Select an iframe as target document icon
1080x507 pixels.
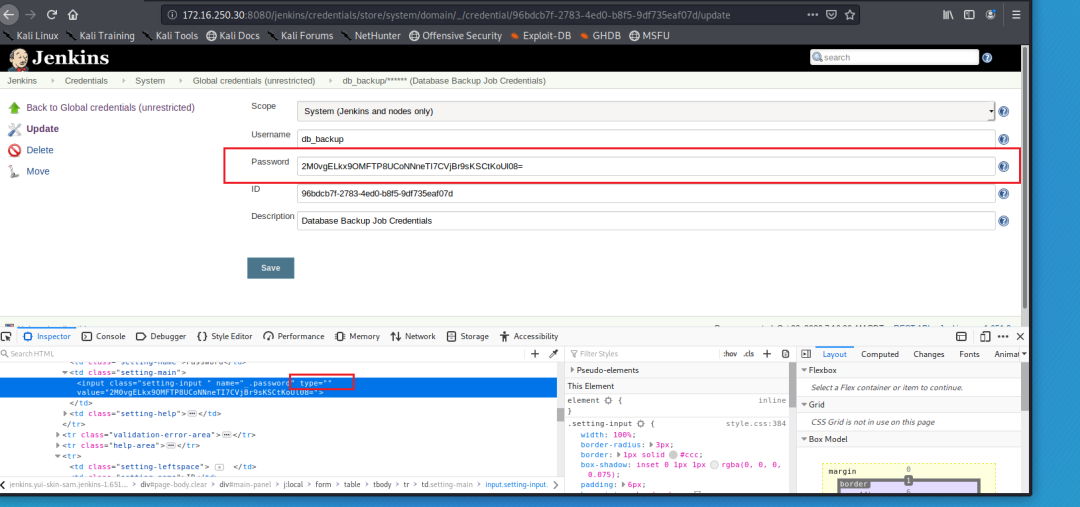point(961,336)
